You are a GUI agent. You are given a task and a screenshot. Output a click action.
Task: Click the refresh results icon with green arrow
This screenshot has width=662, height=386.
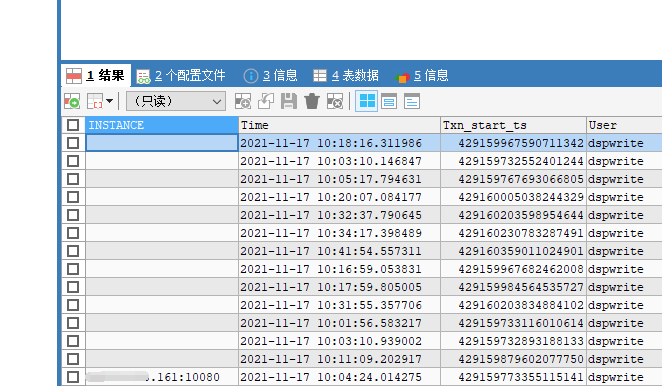[x=72, y=101]
